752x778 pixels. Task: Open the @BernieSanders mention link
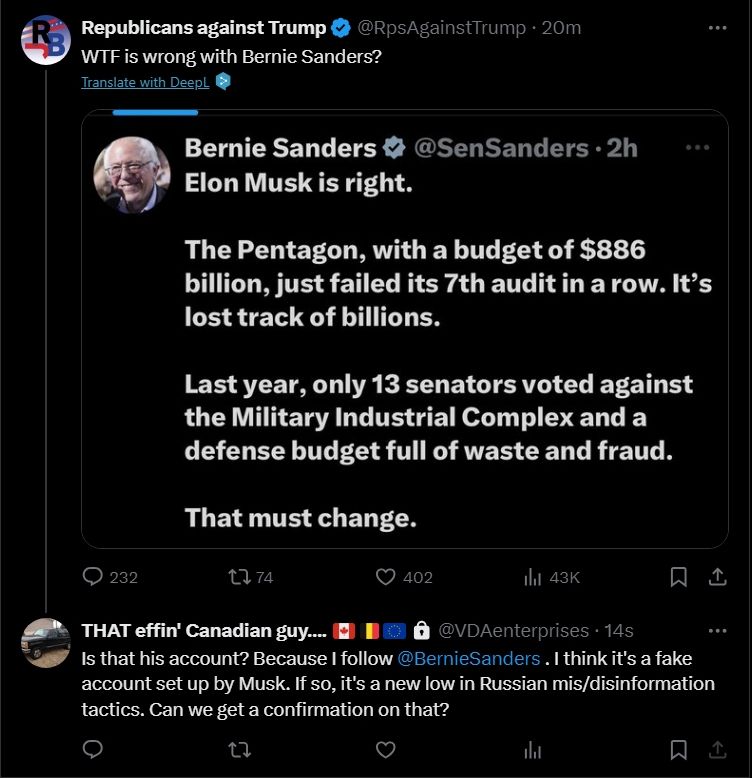tap(469, 659)
